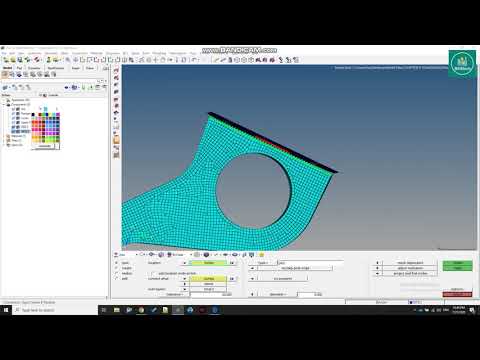Tick the checkbox above the connect what row

click(x=154, y=273)
